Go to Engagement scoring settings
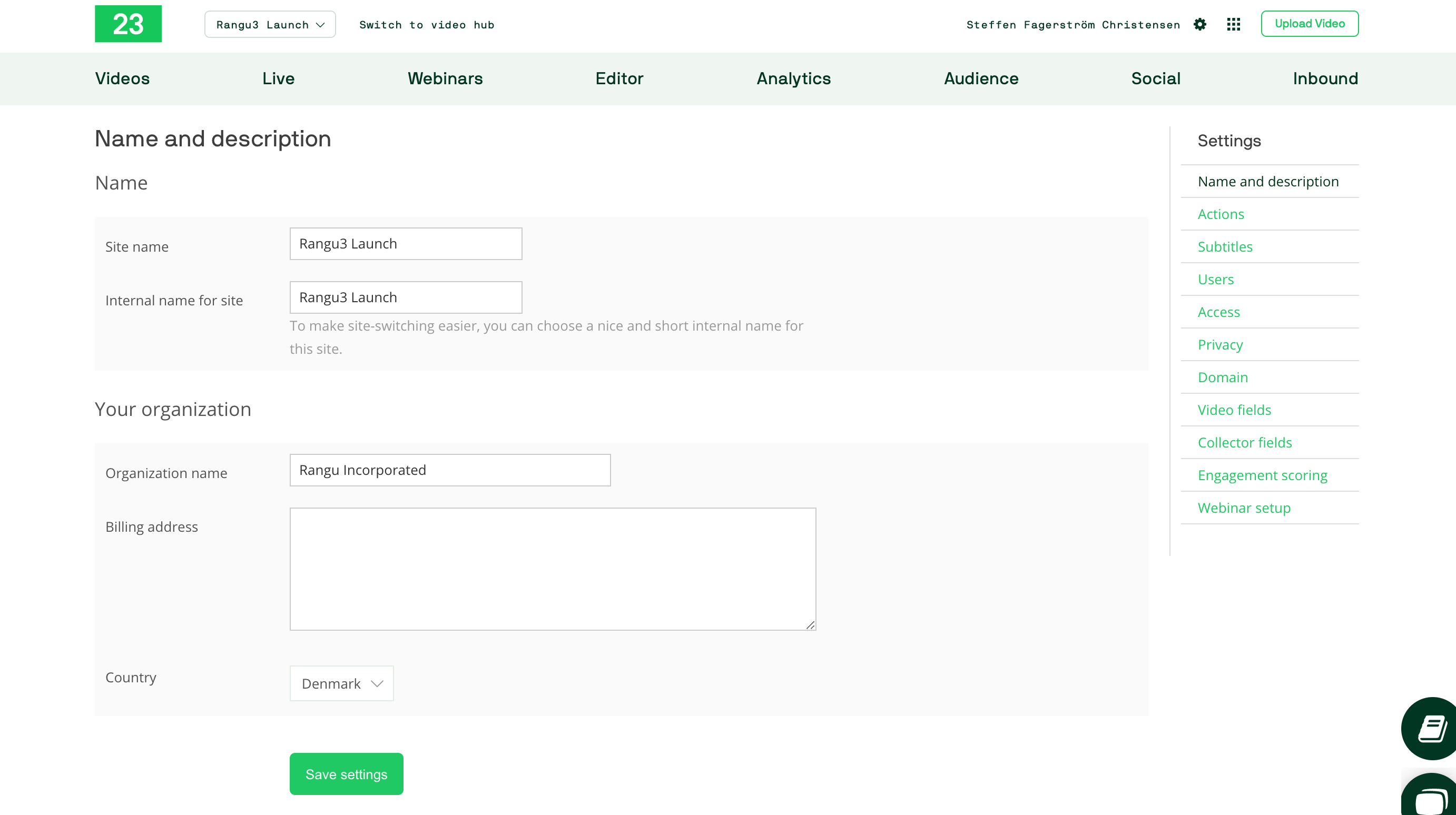 (x=1262, y=475)
